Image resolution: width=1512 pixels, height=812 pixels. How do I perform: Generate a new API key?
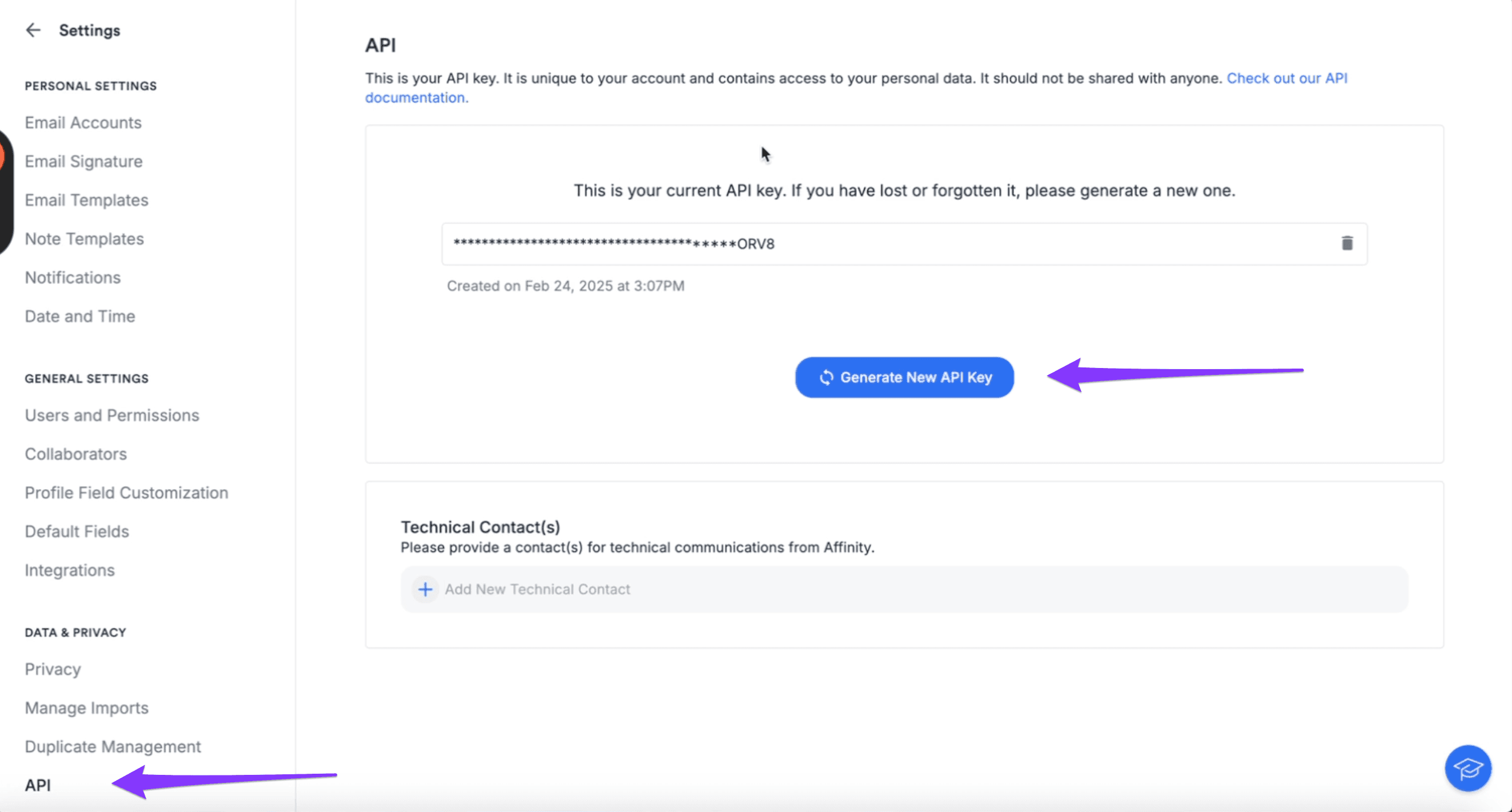904,377
